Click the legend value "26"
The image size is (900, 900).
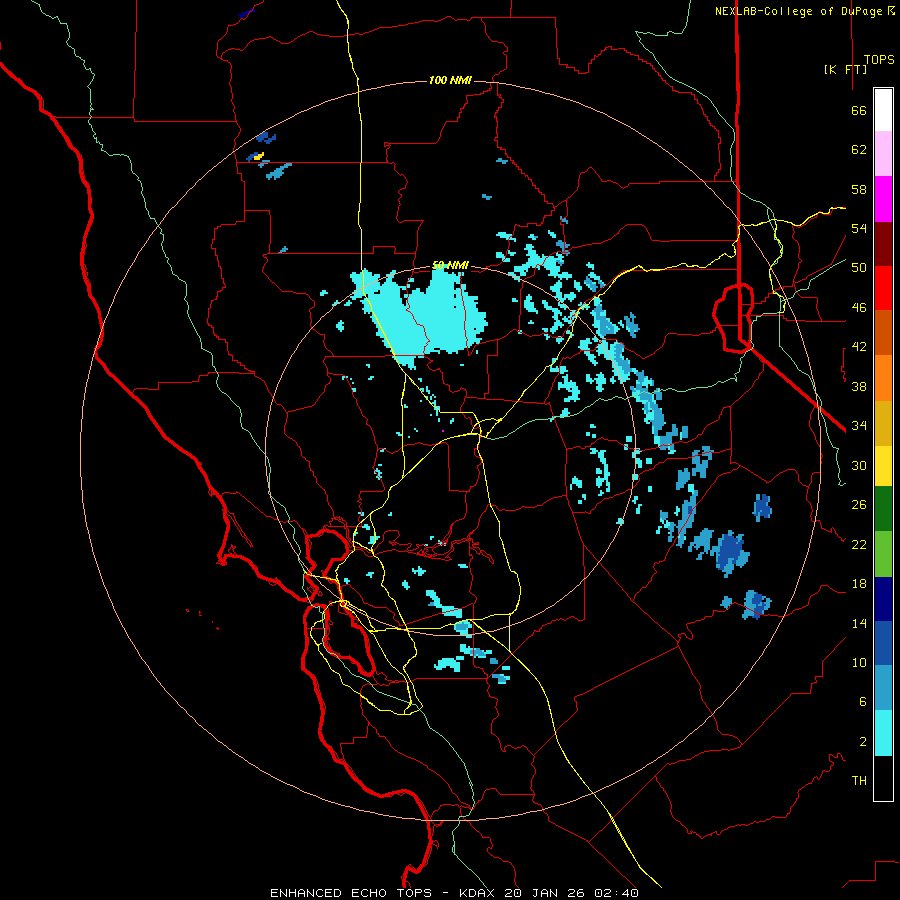point(859,505)
